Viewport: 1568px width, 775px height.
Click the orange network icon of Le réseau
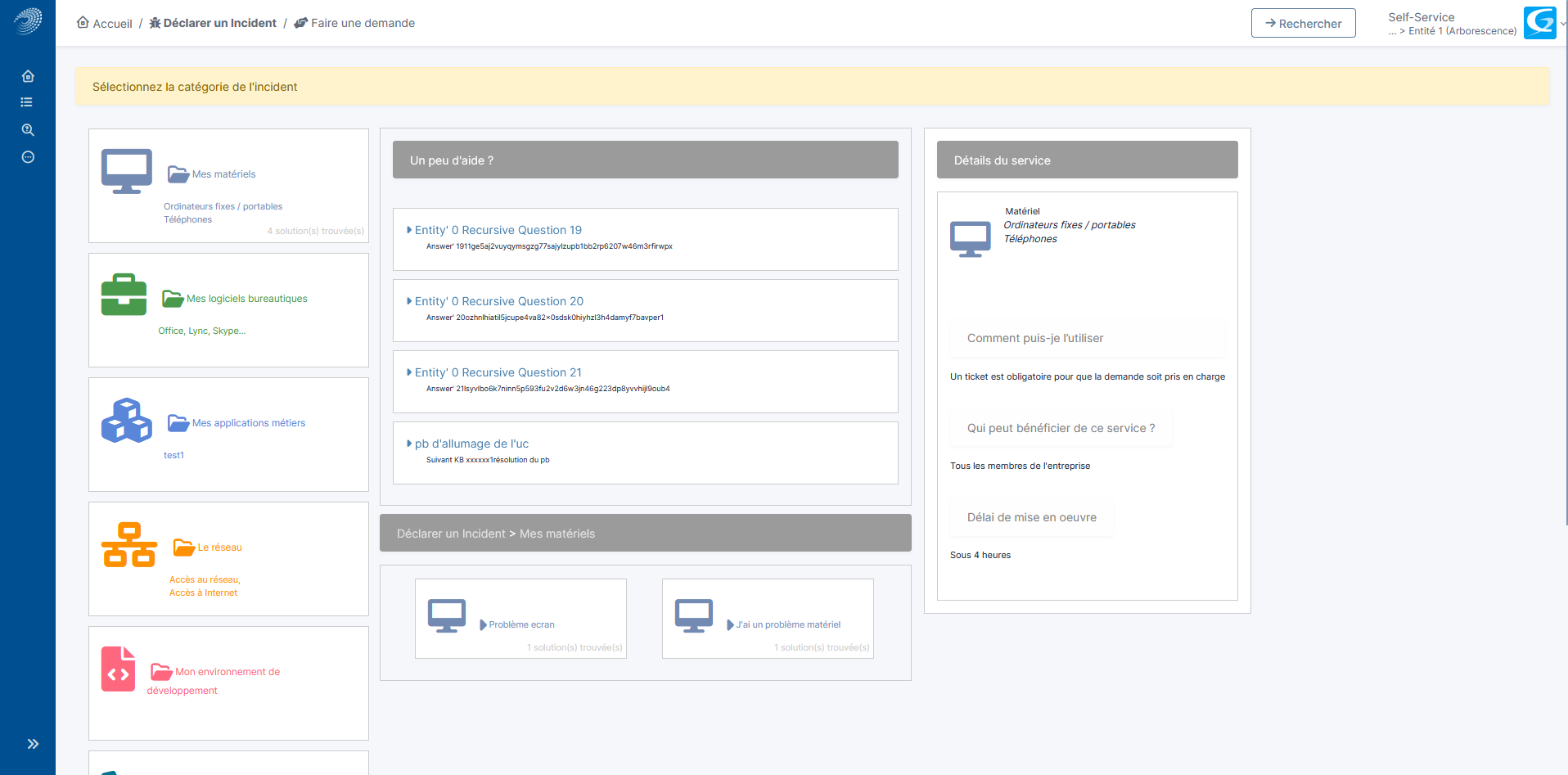point(129,544)
